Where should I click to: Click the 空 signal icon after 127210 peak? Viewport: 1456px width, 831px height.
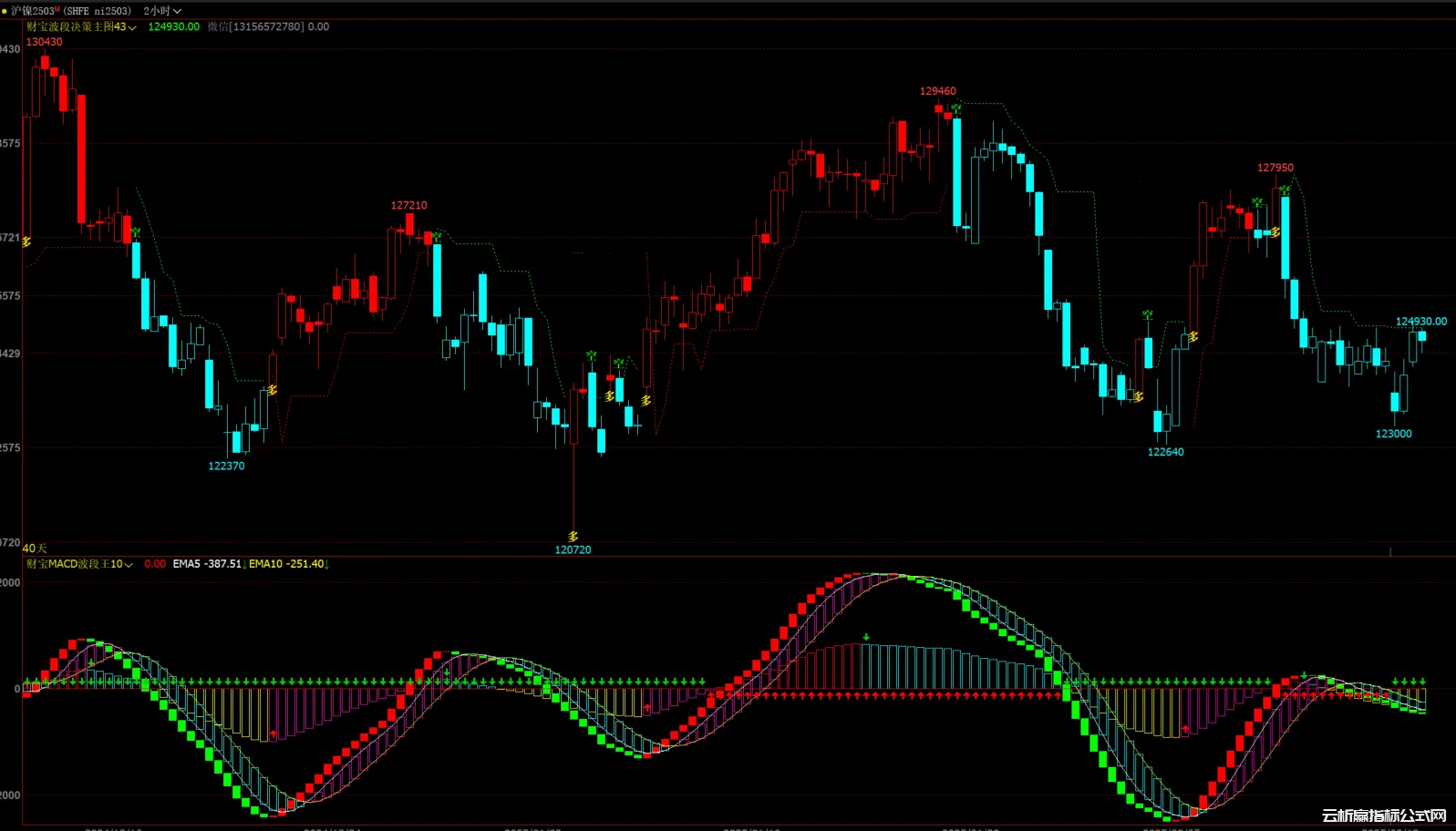tap(436, 237)
